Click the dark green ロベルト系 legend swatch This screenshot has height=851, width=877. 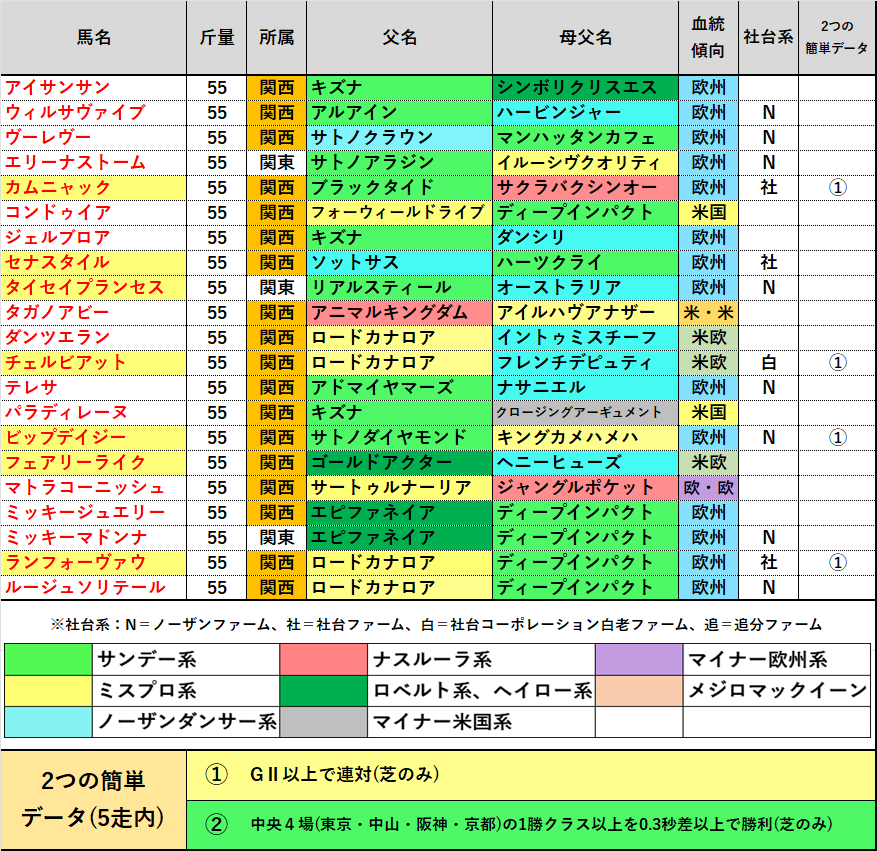[x=323, y=691]
